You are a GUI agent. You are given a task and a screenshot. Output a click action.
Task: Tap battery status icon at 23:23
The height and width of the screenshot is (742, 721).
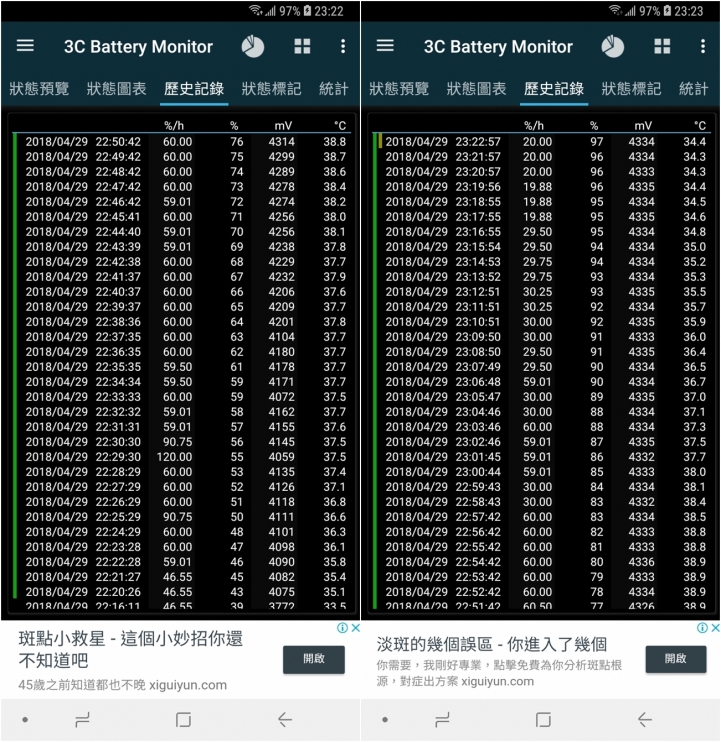667,10
